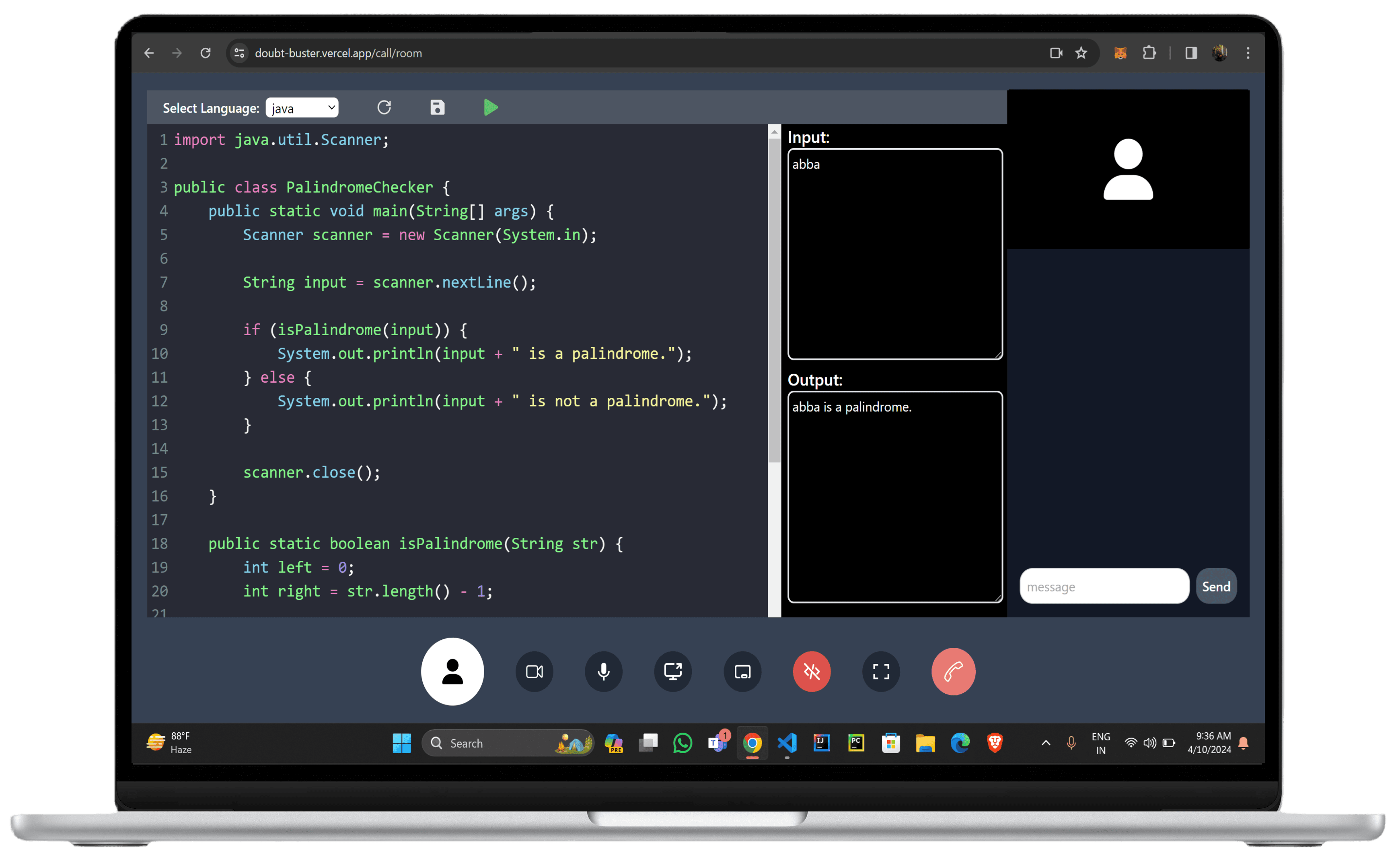
Task: Expand the system tray hidden icons chevron
Action: point(1045,743)
